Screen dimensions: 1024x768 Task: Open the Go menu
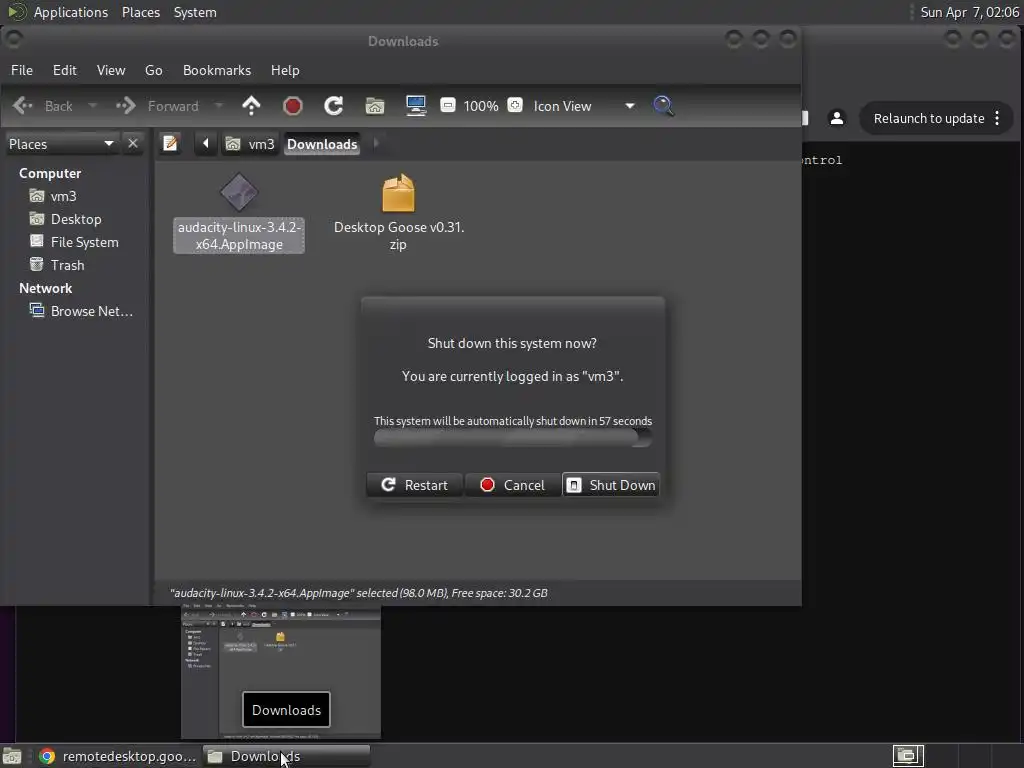pos(153,70)
